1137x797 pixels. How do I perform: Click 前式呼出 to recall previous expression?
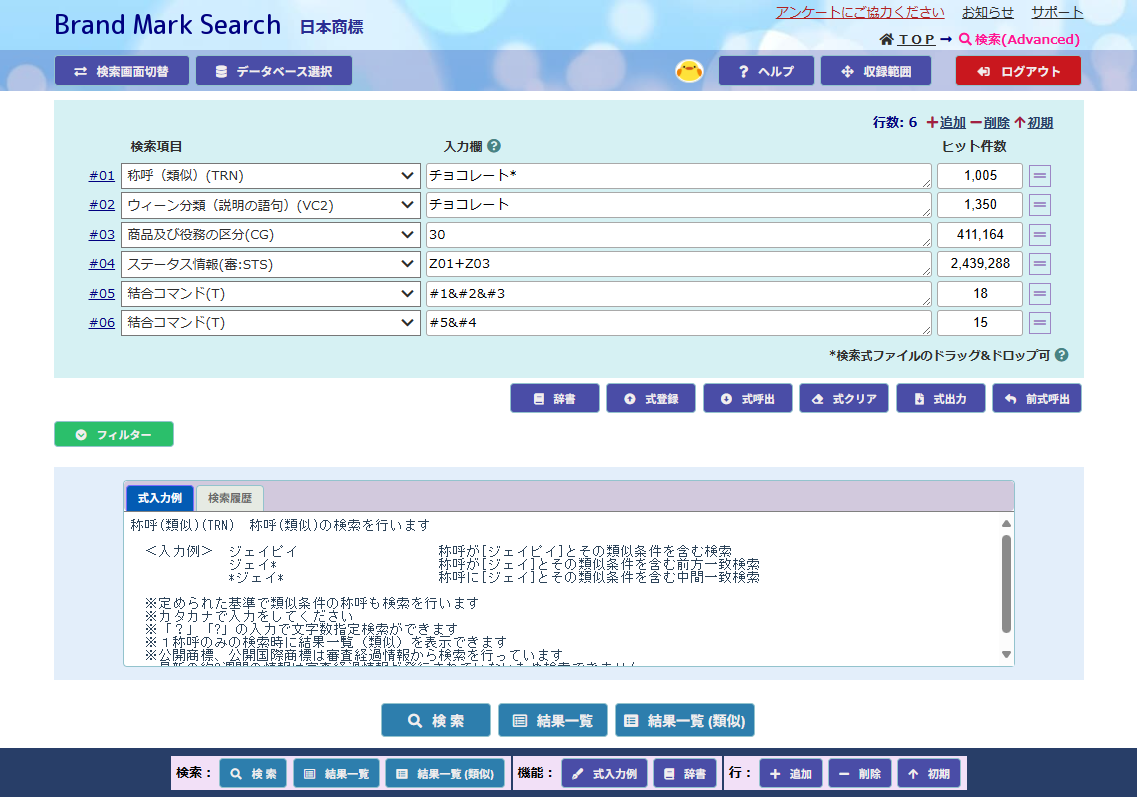tap(1037, 398)
